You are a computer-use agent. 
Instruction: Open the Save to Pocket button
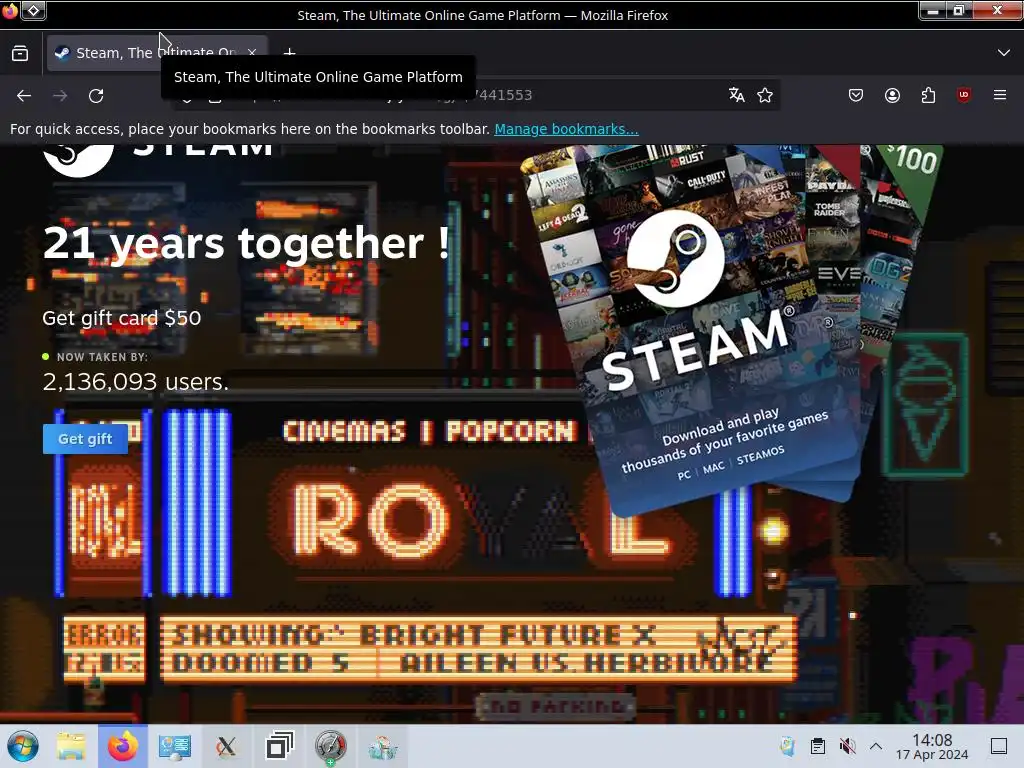pos(856,95)
